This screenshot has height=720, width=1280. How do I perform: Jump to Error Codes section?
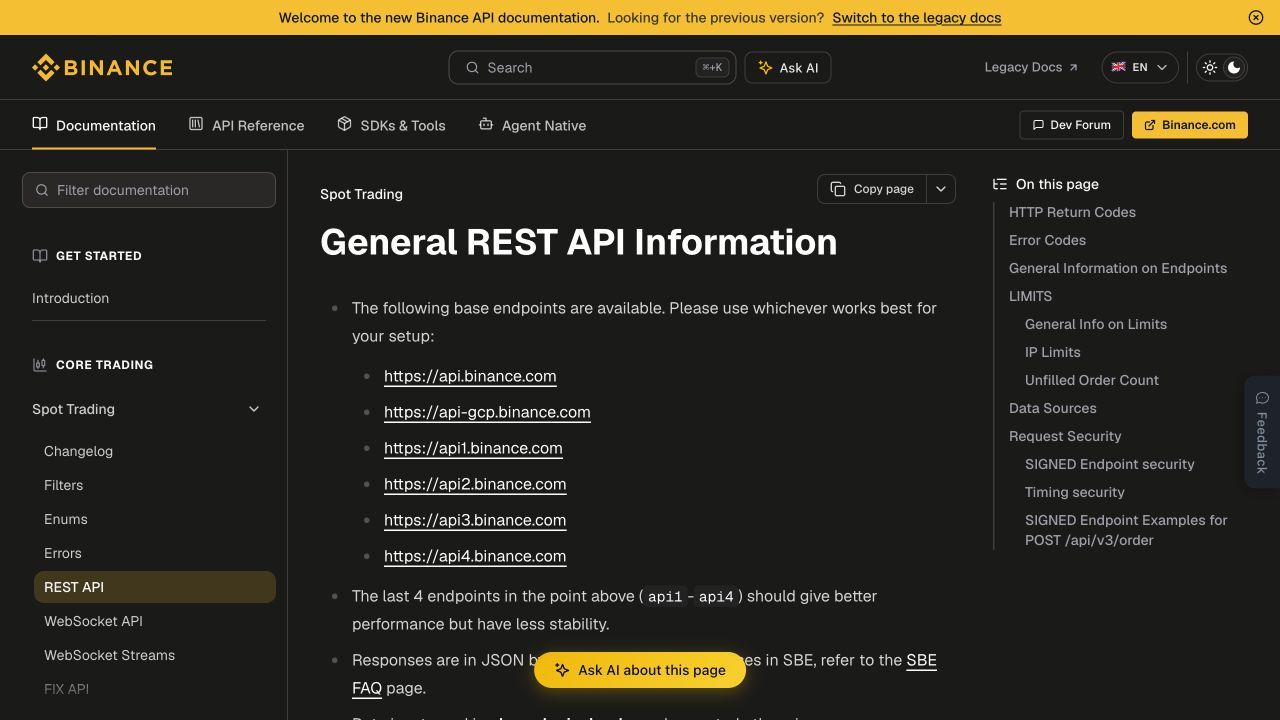(1047, 240)
